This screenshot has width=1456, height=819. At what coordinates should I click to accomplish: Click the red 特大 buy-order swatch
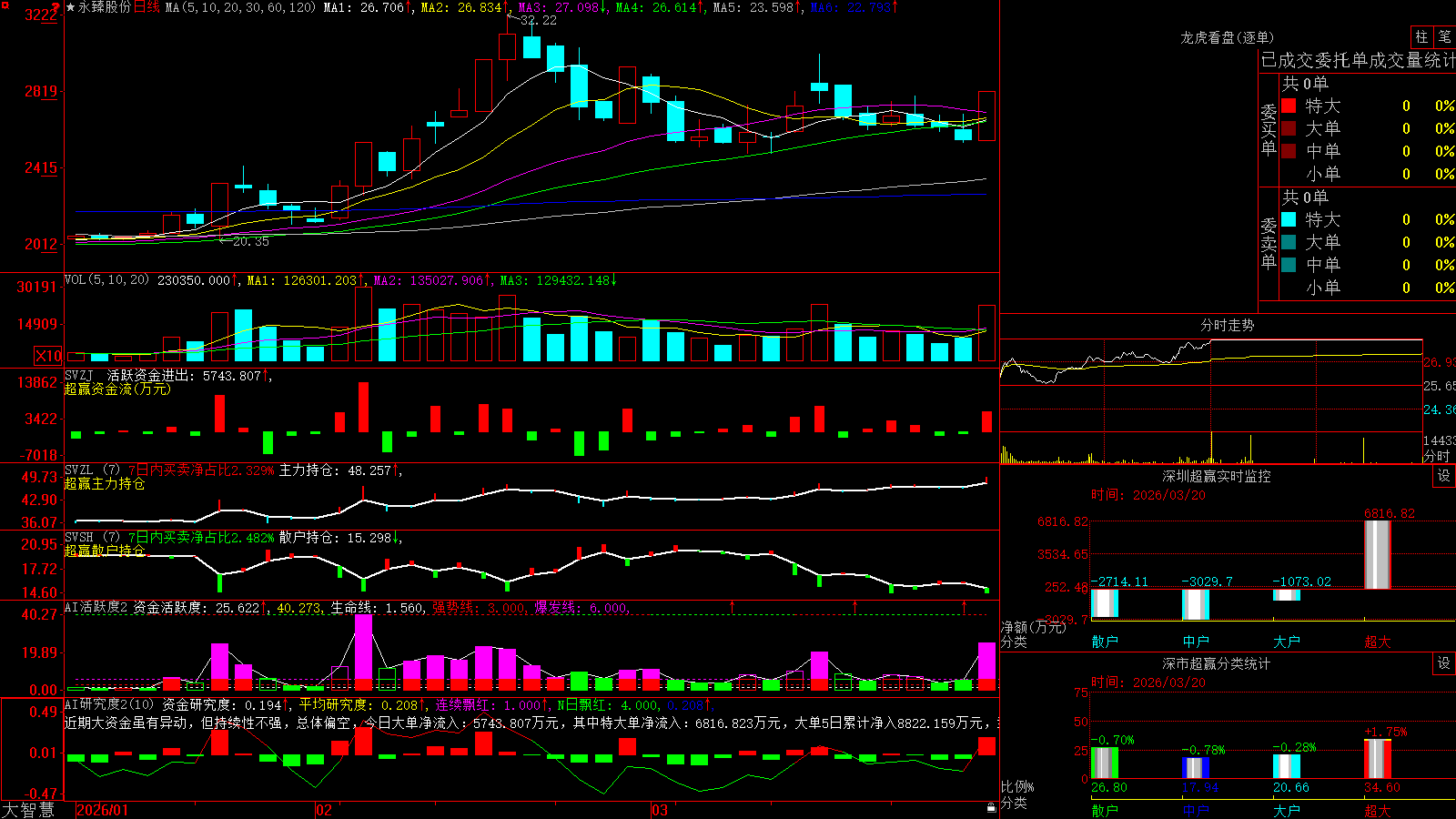(x=1289, y=106)
